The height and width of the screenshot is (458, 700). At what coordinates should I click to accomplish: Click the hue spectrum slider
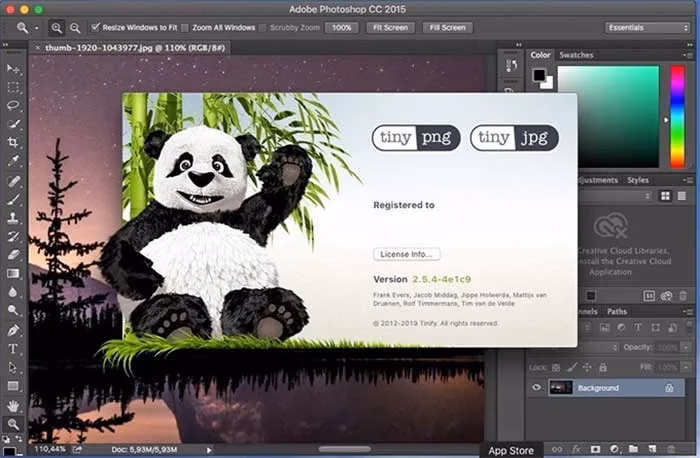pos(677,117)
